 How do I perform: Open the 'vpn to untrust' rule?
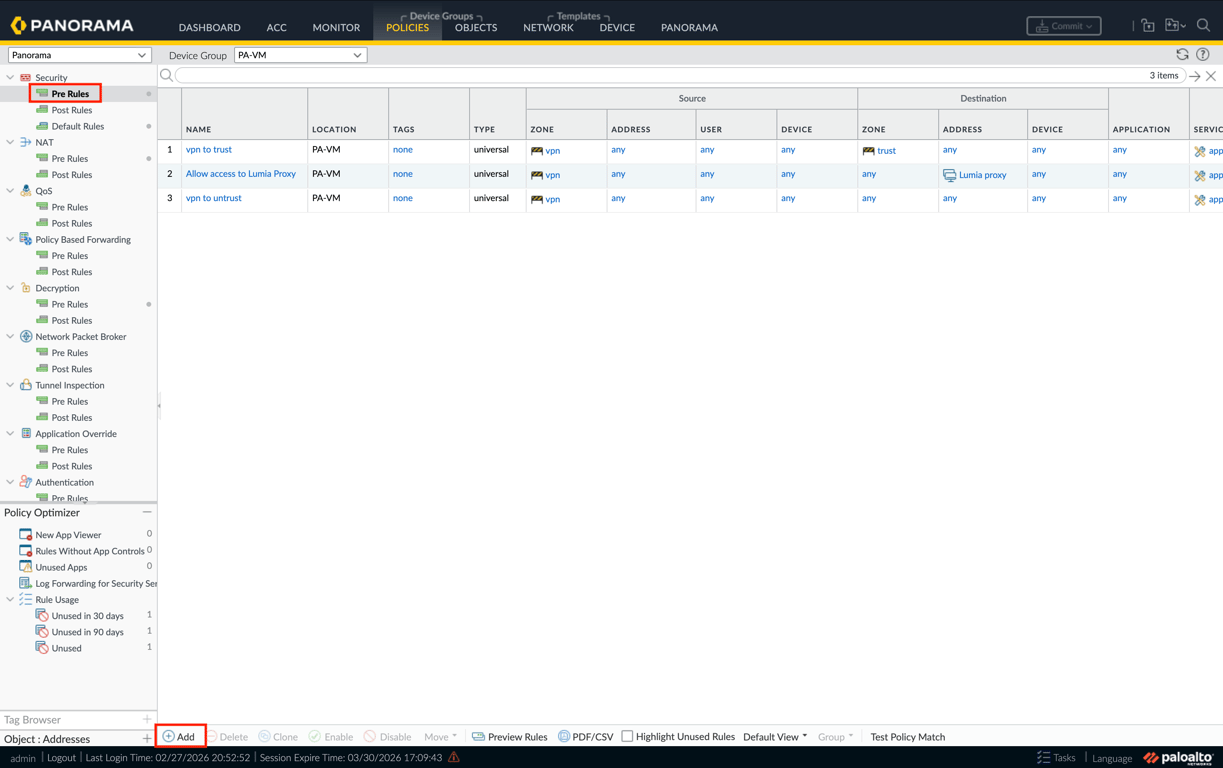click(214, 198)
